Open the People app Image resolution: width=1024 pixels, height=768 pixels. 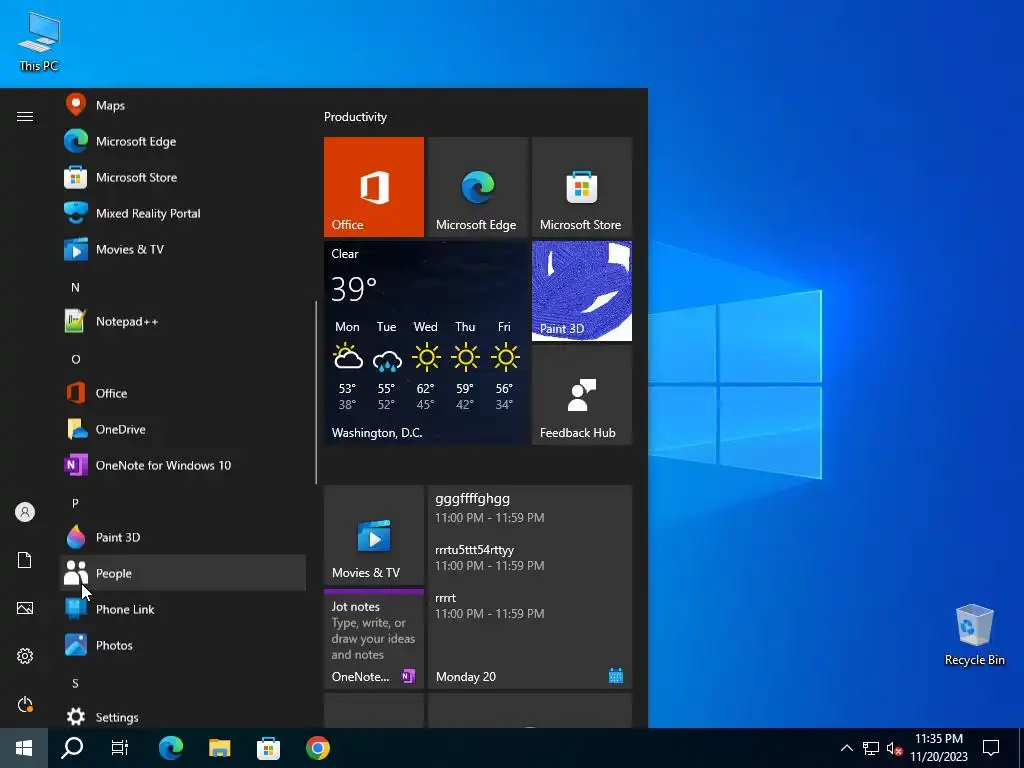(183, 573)
